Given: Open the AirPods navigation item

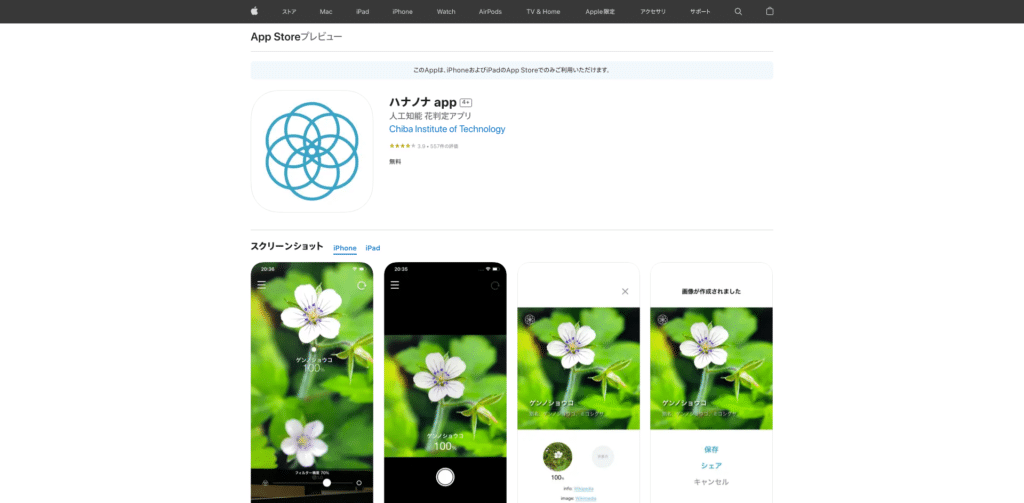Looking at the screenshot, I should tap(490, 12).
